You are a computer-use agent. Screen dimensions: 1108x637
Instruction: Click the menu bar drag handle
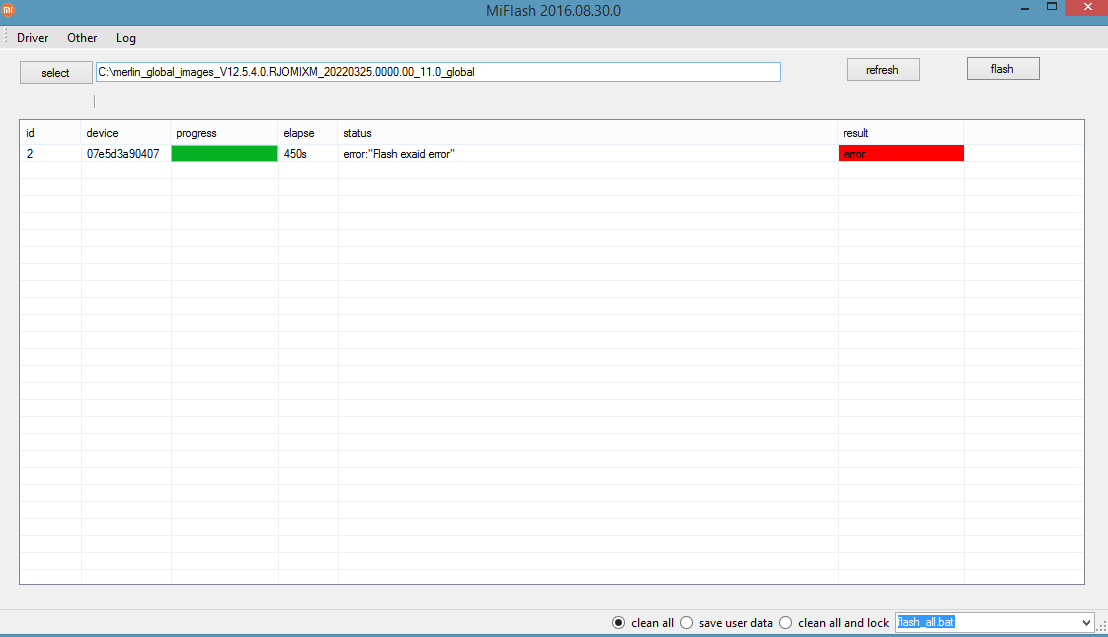pyautogui.click(x=6, y=37)
